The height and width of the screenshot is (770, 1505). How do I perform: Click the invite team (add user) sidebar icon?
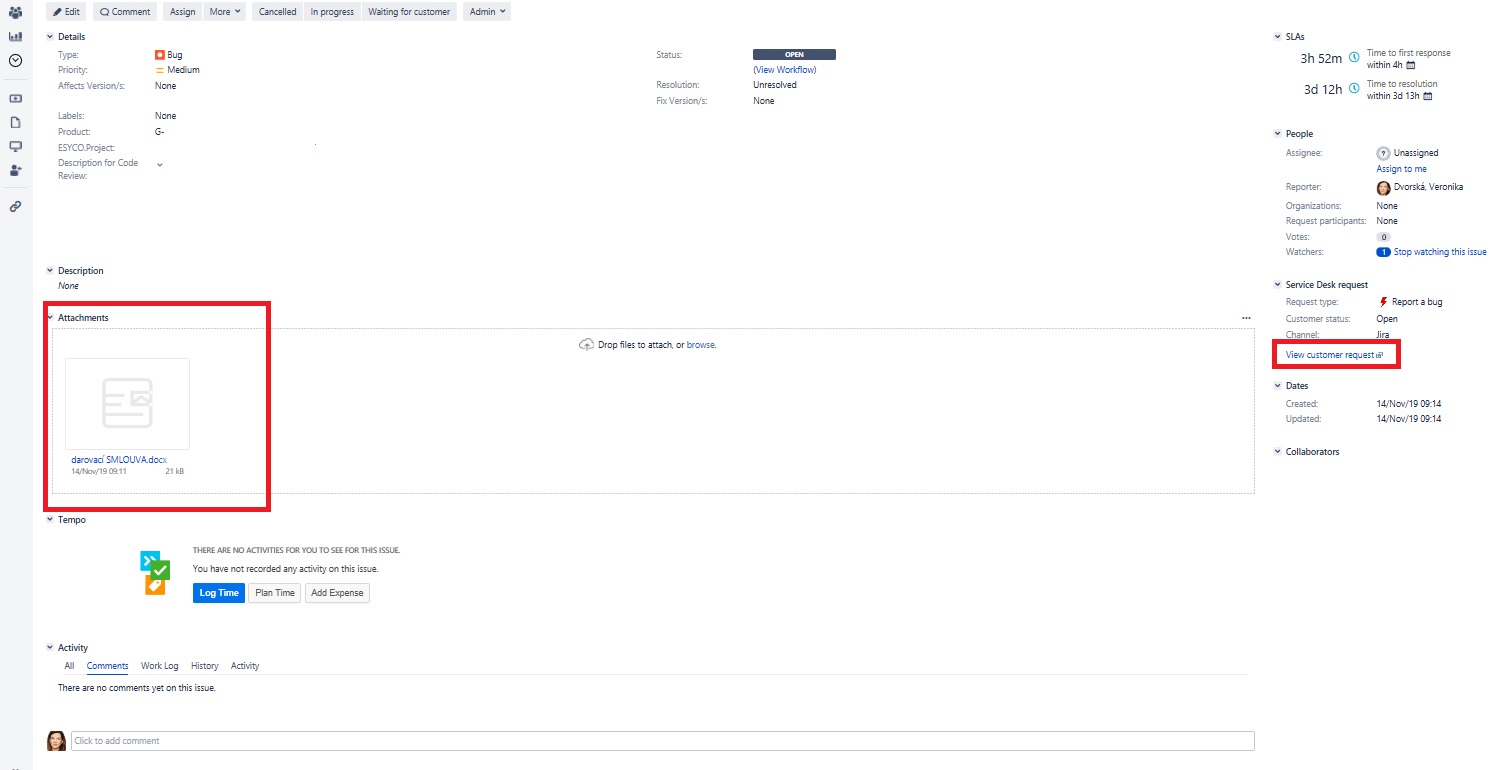tap(15, 170)
